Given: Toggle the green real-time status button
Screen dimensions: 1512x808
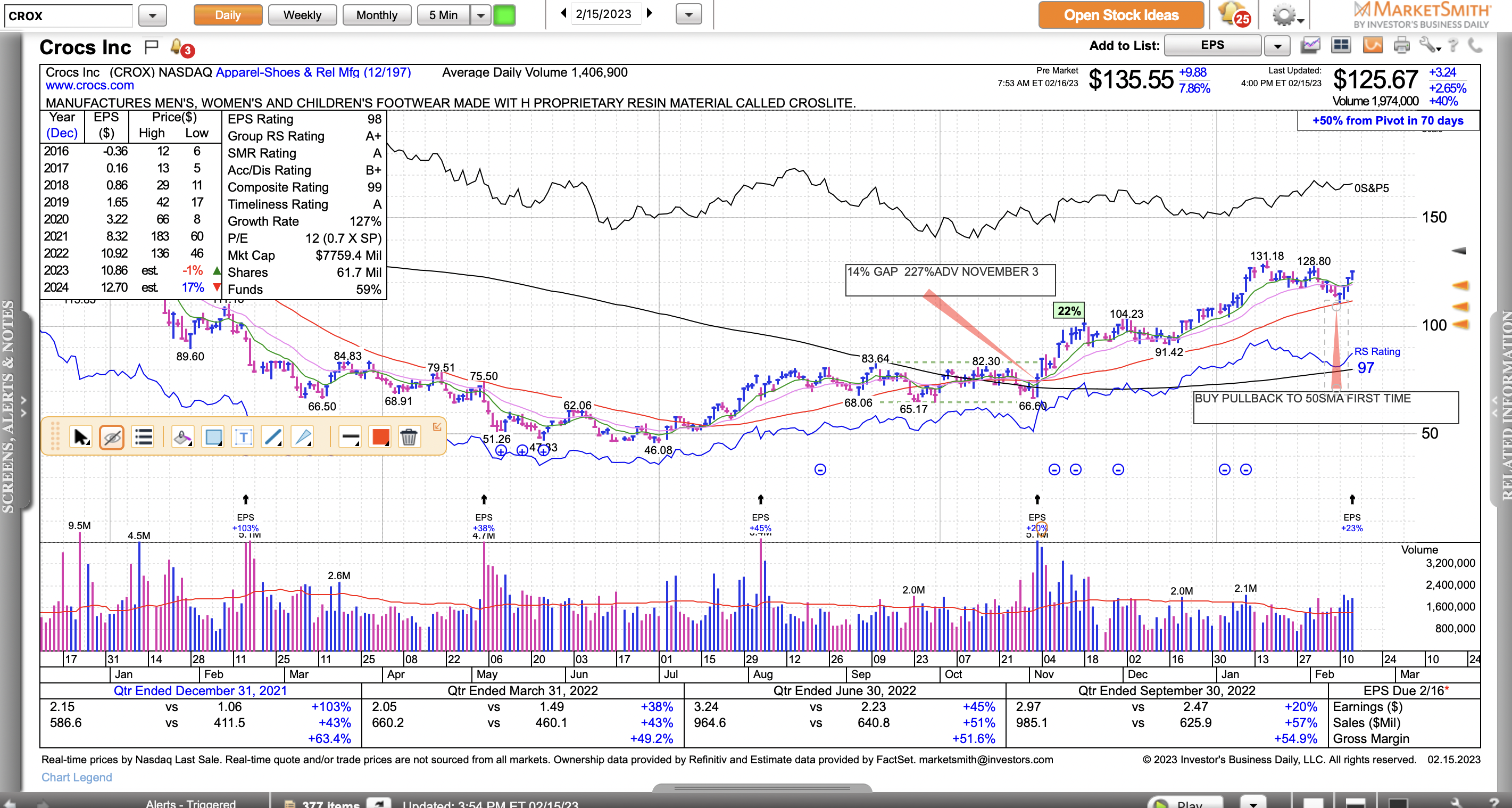Looking at the screenshot, I should pyautogui.click(x=504, y=15).
